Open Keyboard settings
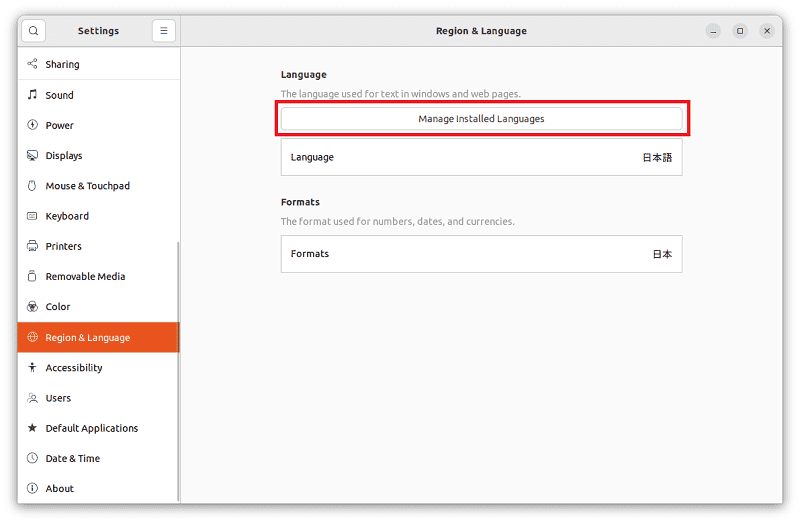 pyautogui.click(x=98, y=216)
